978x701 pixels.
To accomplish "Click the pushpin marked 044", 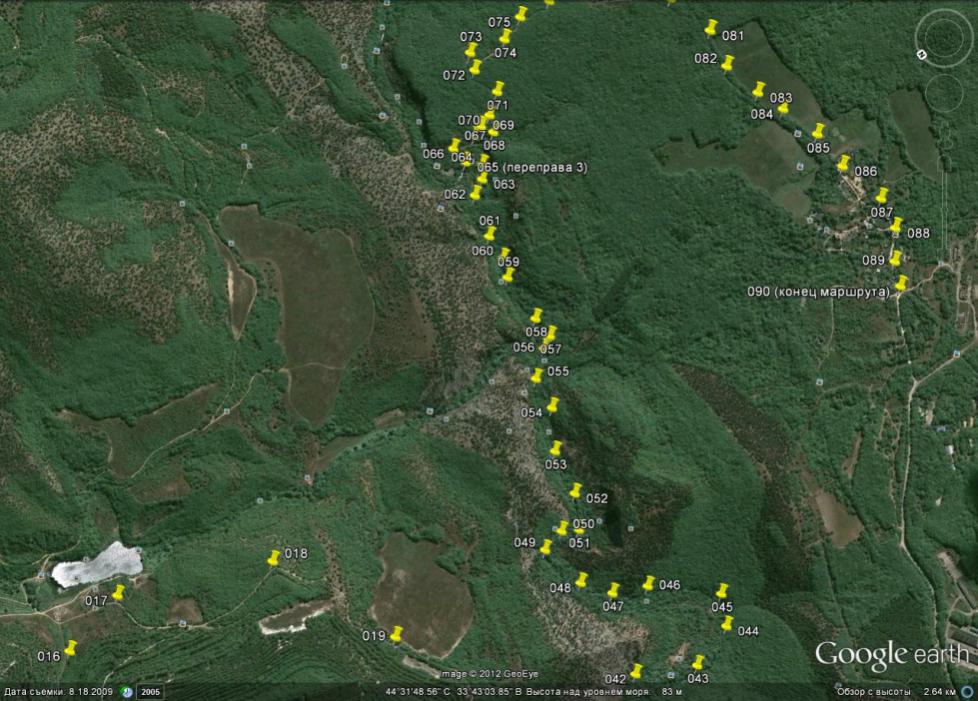I will (x=727, y=624).
